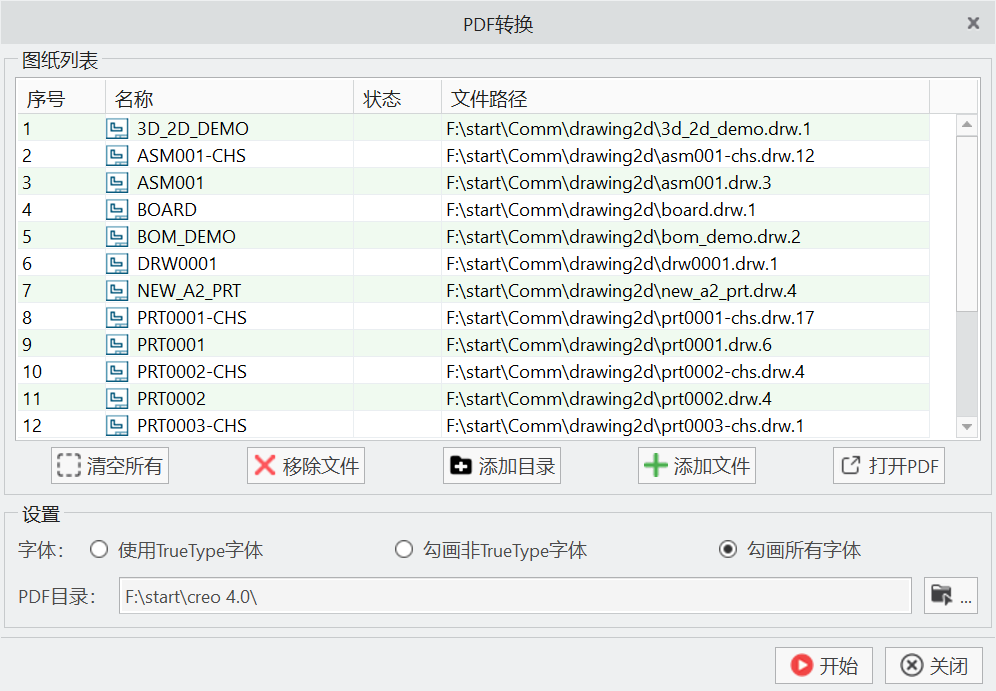Click inside the PDF目录 path field
996x691 pixels.
click(500, 594)
